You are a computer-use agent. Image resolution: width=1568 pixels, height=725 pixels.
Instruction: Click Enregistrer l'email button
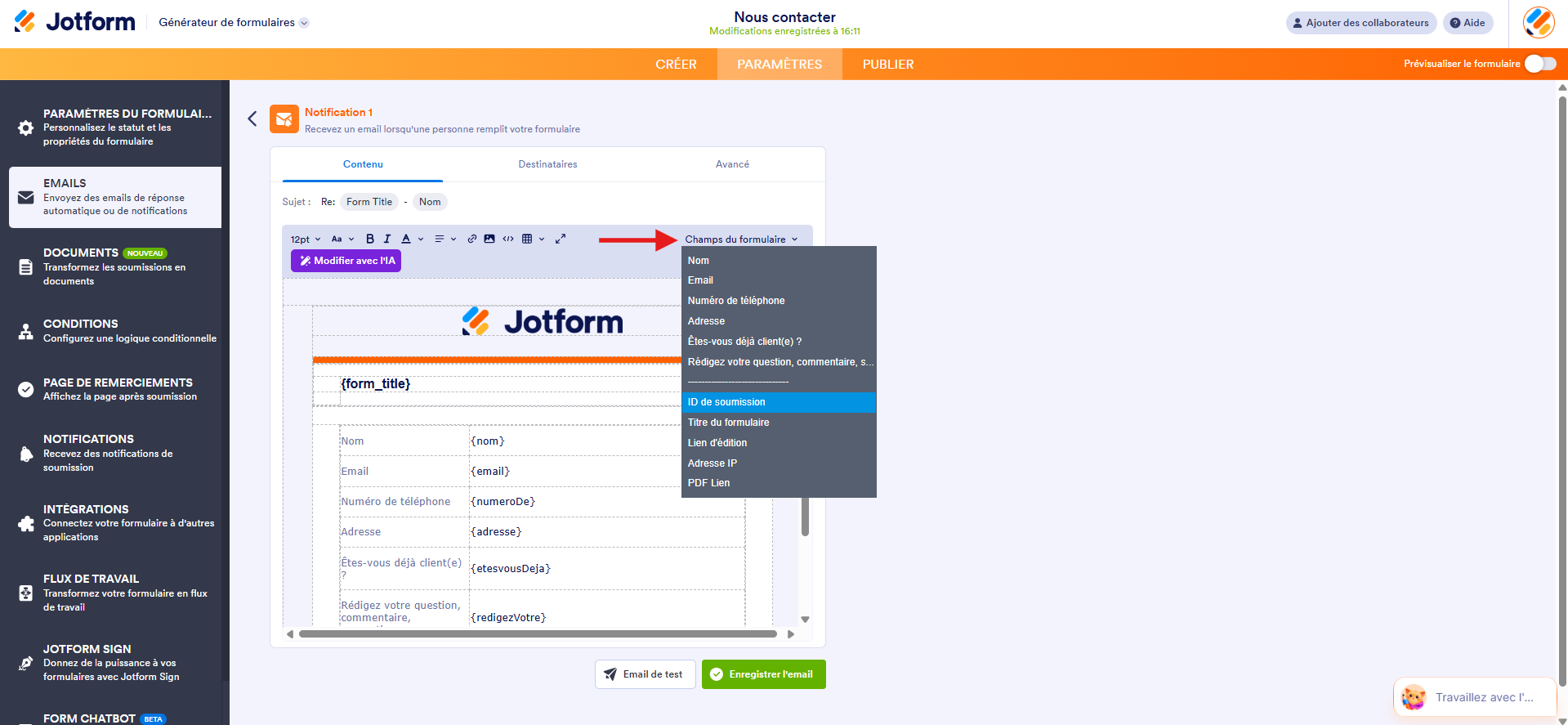(763, 674)
